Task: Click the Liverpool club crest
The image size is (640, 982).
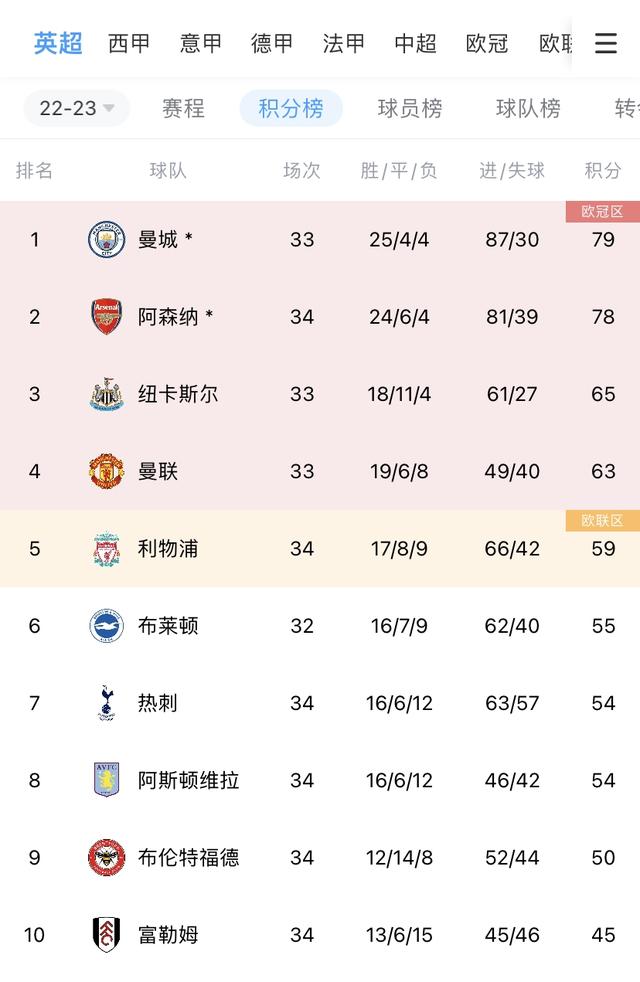Action: click(106, 549)
